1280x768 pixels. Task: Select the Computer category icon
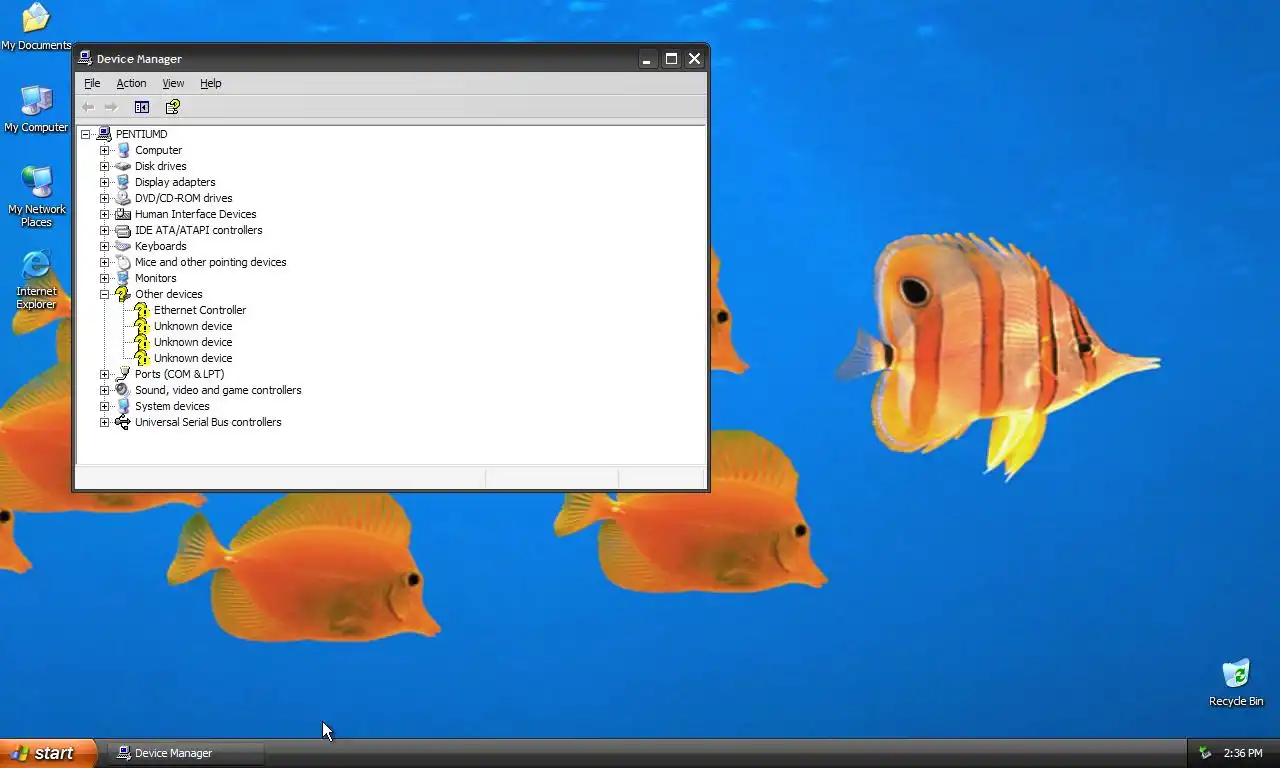(123, 150)
